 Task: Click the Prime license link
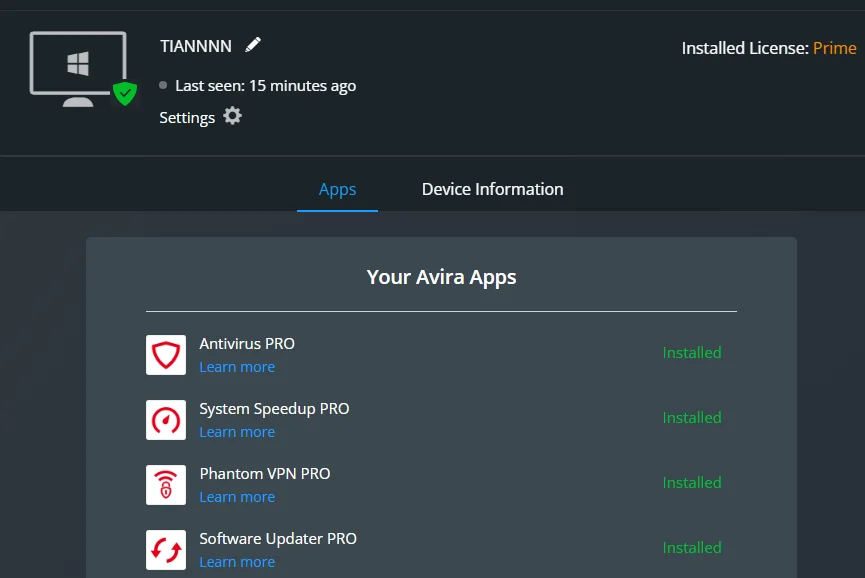[835, 48]
